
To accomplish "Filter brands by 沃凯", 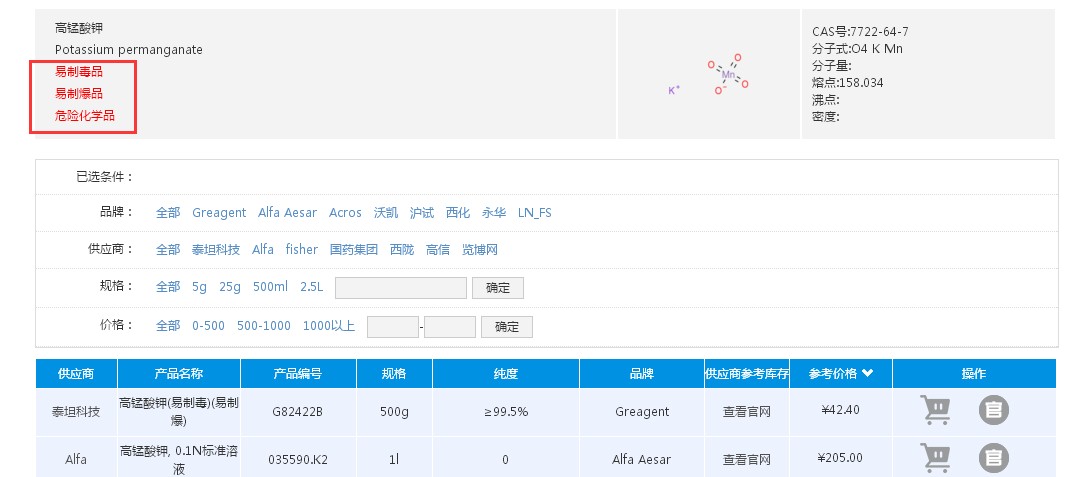I will point(385,213).
